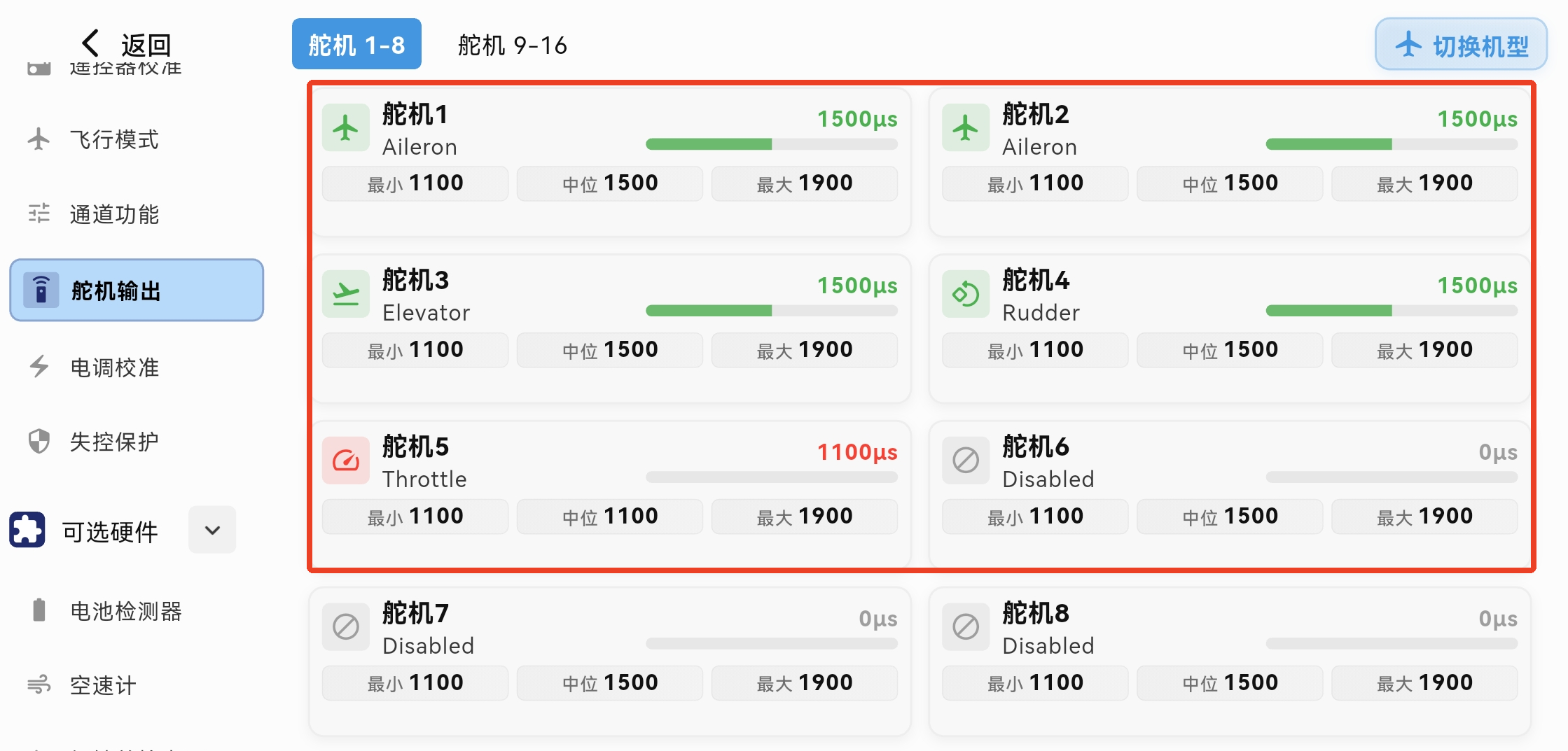Screen dimensions: 1568x751
Task: Click the green airplane icon for 舵机1
Action: pos(345,128)
